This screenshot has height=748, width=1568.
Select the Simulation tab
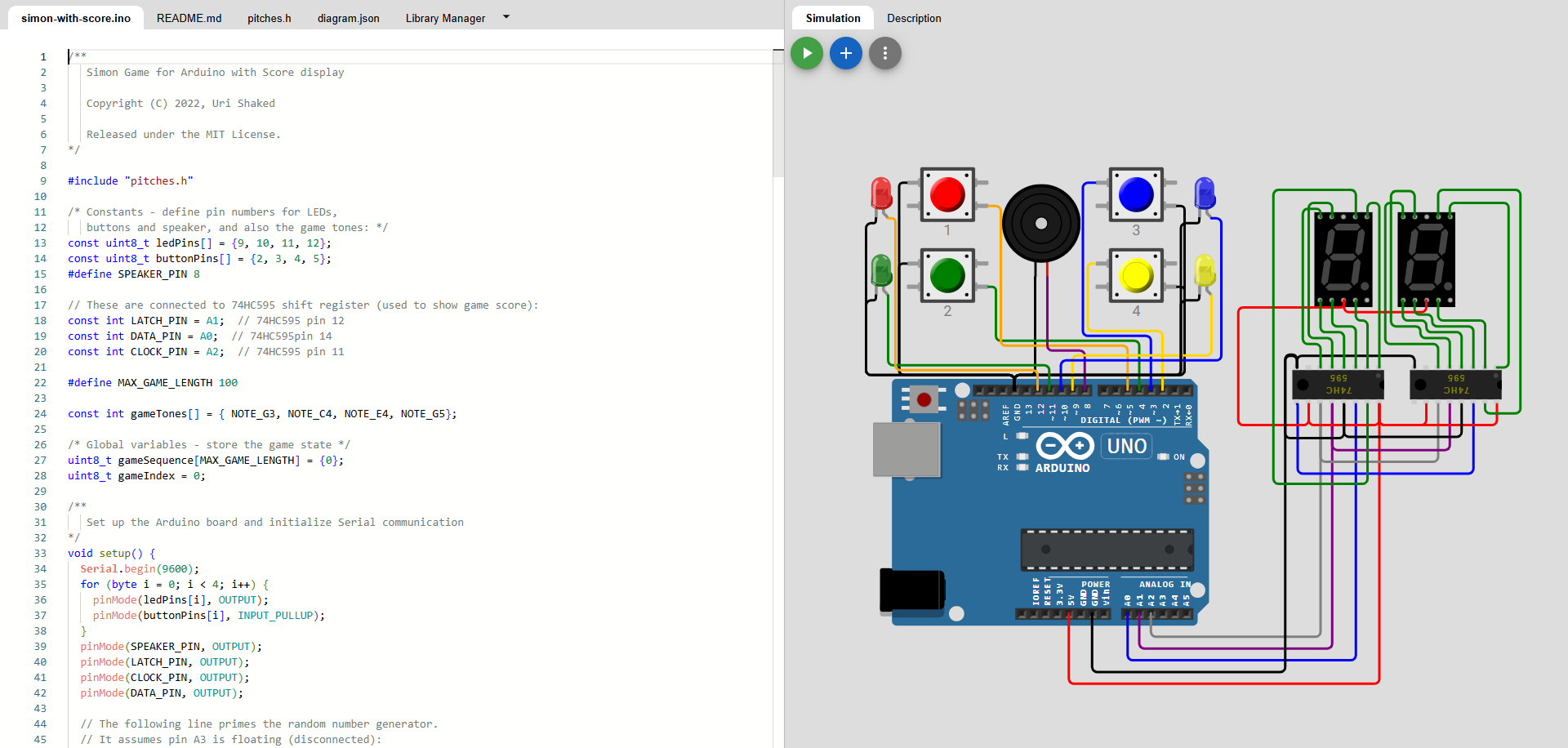point(832,18)
